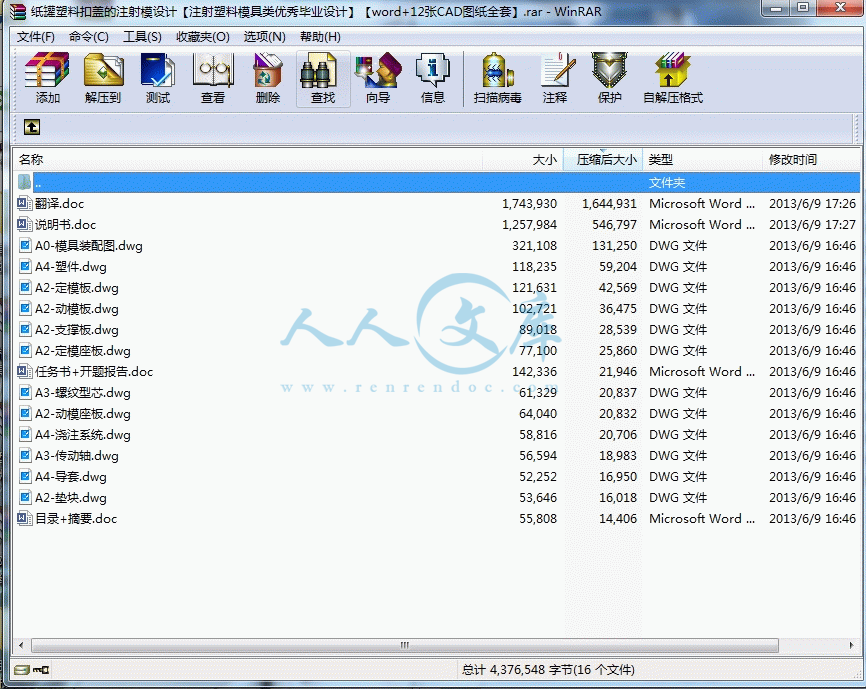Open the 文件(F) menu
This screenshot has height=689, width=866.
[x=35, y=37]
